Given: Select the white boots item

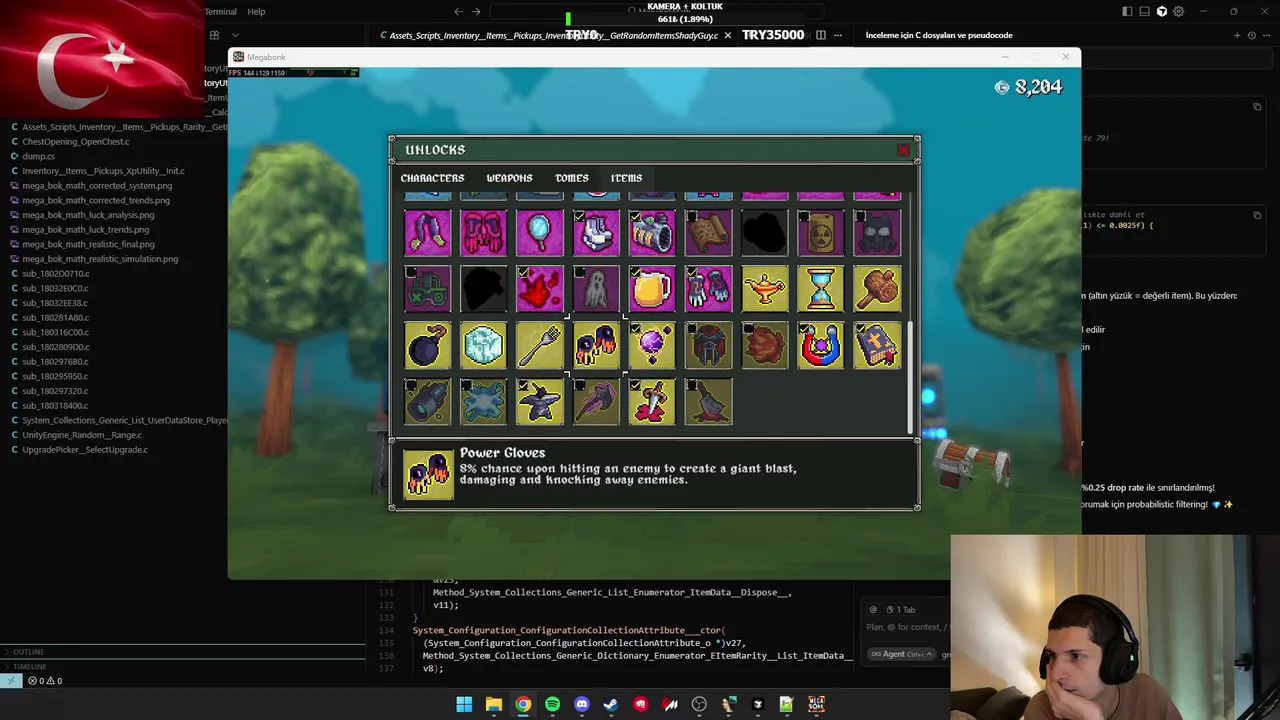Looking at the screenshot, I should [596, 233].
